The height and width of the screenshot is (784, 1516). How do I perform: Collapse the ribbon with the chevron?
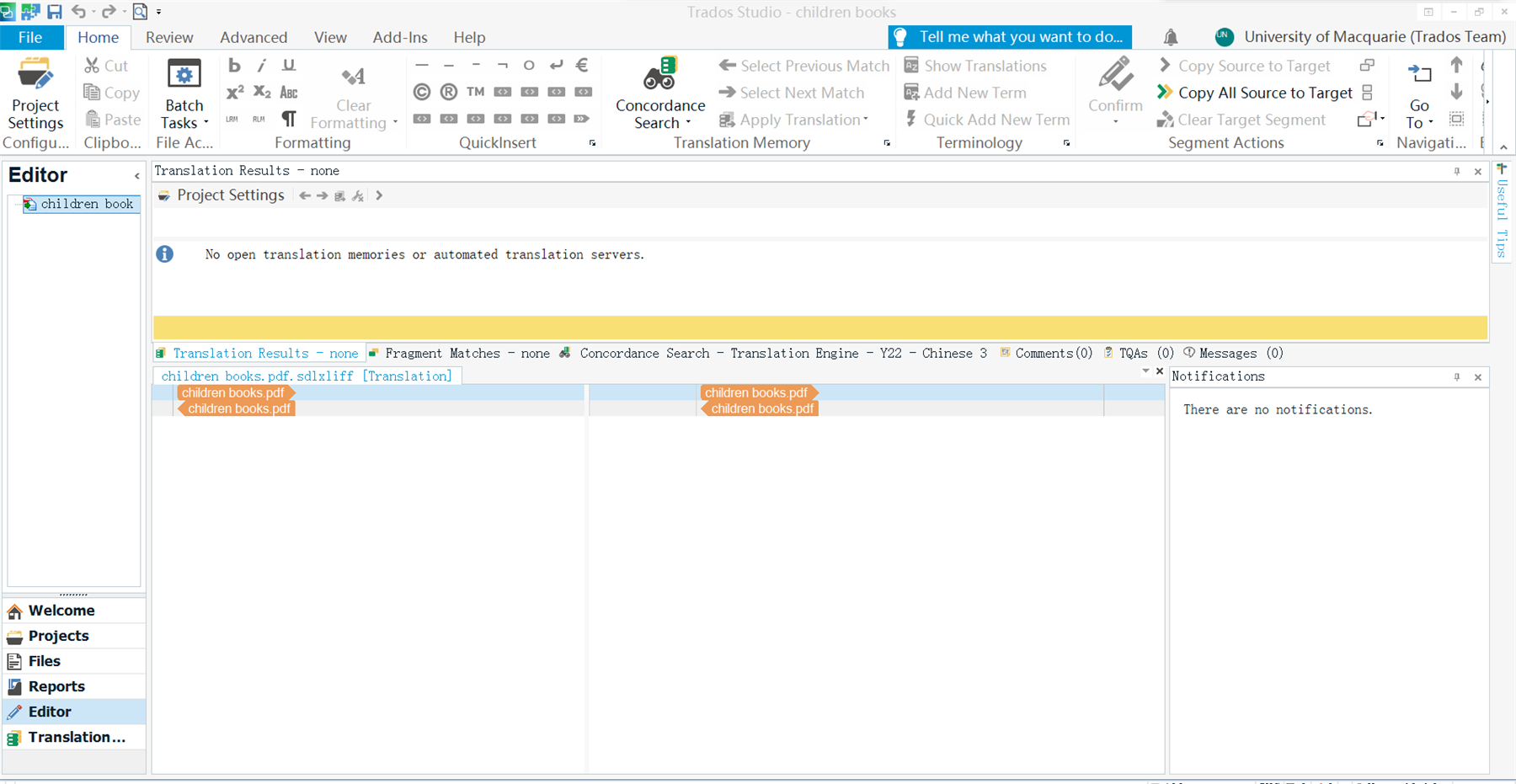(1503, 147)
